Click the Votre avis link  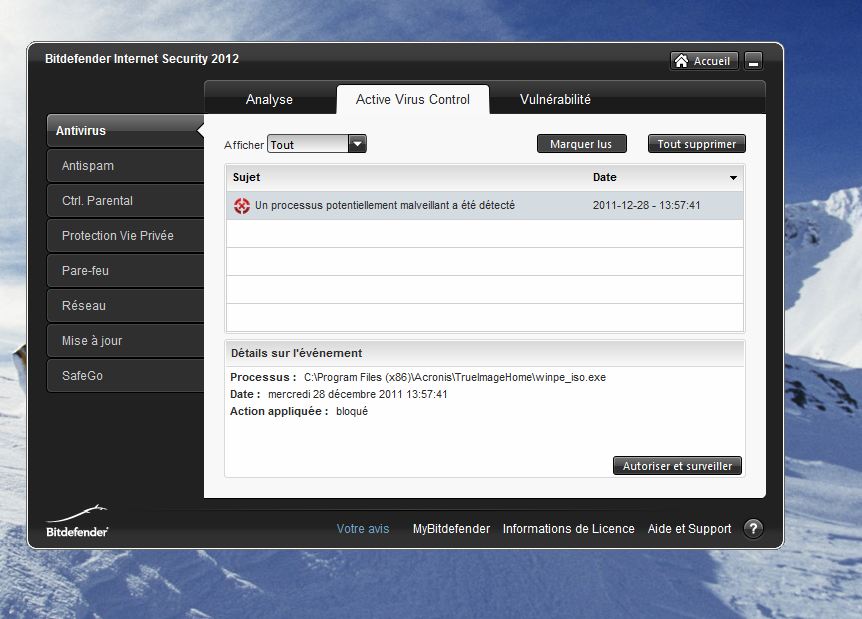click(x=363, y=529)
